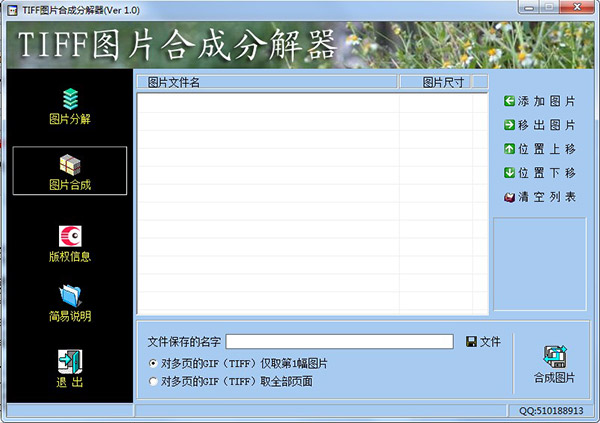Open 简易说明 folder icon
The image size is (600, 423).
click(70, 296)
